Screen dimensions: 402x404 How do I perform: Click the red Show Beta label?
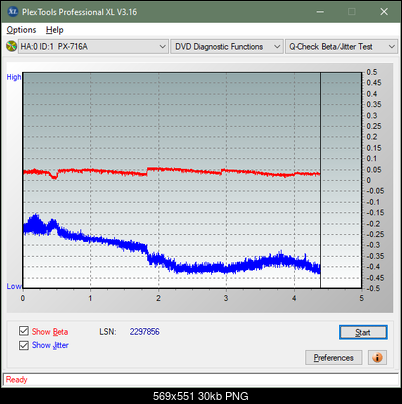pyautogui.click(x=50, y=332)
